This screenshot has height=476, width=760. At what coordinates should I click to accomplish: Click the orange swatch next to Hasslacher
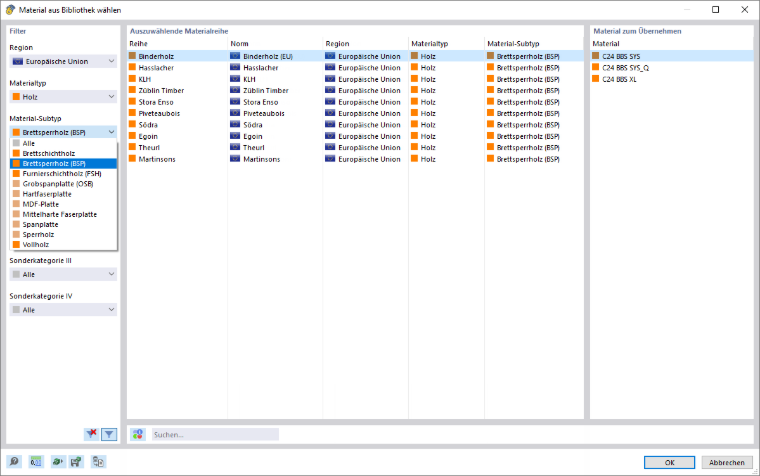132,67
